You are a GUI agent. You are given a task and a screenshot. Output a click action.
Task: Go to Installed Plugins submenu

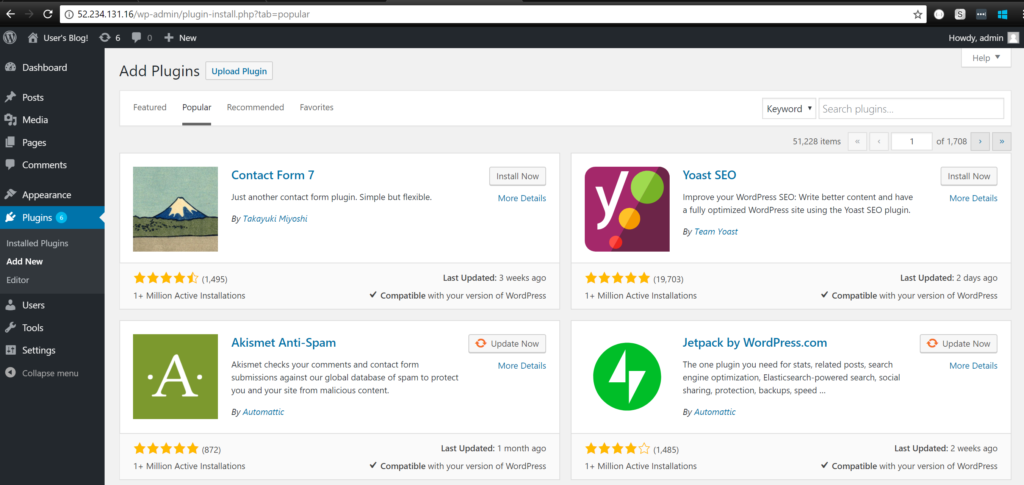tap(37, 243)
